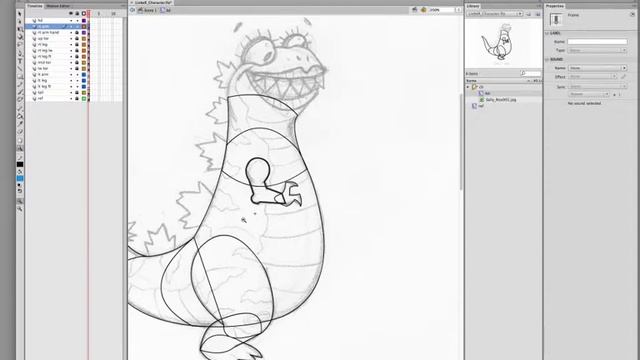Select the Free Transform tool
Screen dimensions: 640x360
point(20,29)
